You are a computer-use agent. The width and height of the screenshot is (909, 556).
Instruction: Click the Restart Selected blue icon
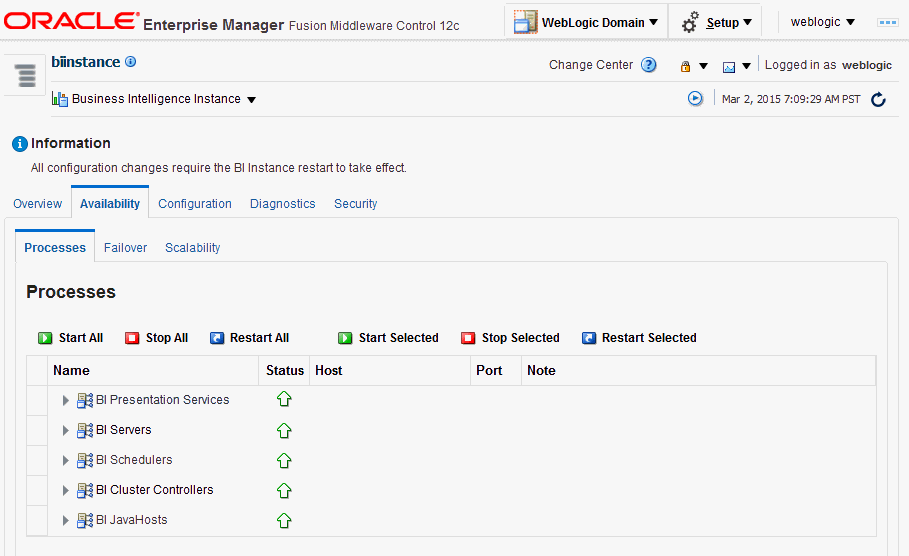(588, 338)
